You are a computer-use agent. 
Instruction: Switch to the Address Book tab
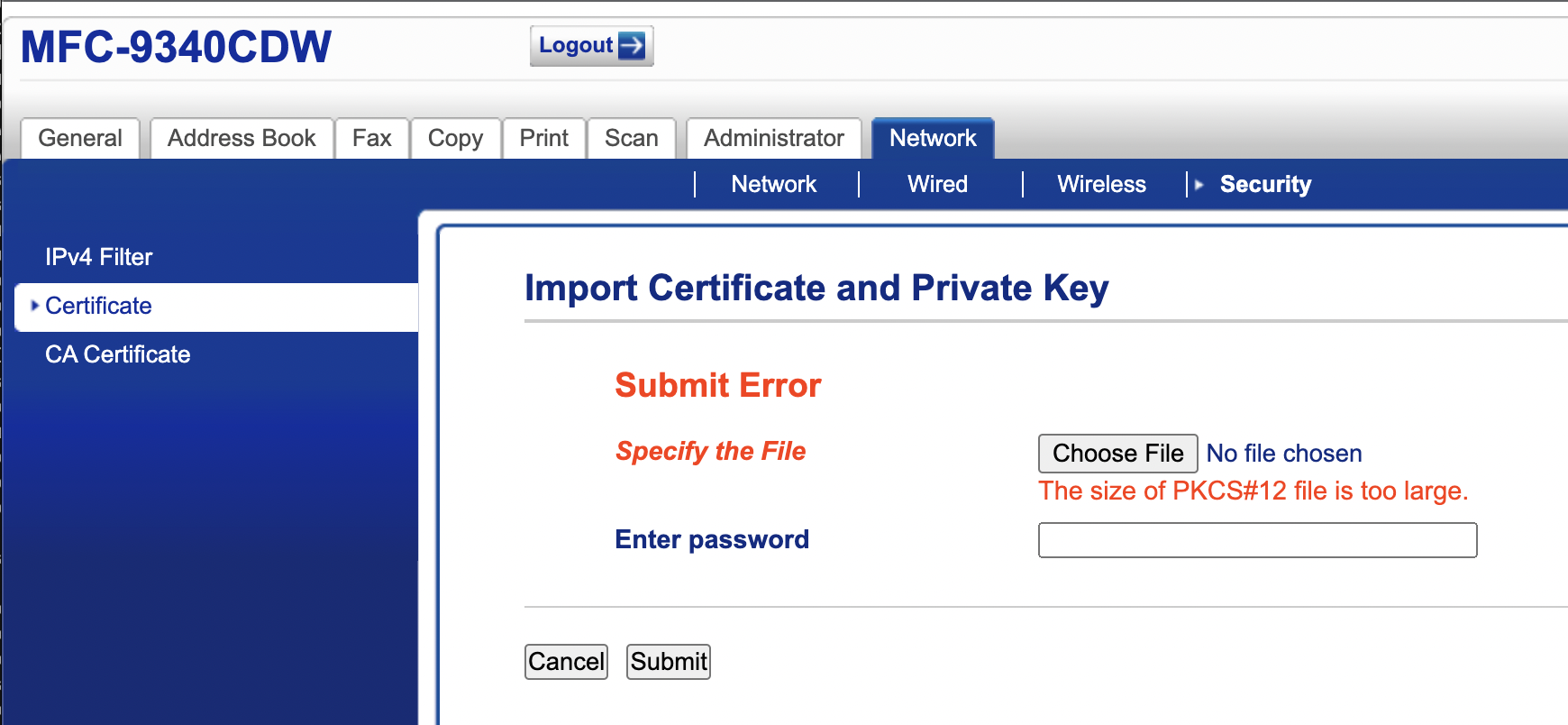[242, 138]
